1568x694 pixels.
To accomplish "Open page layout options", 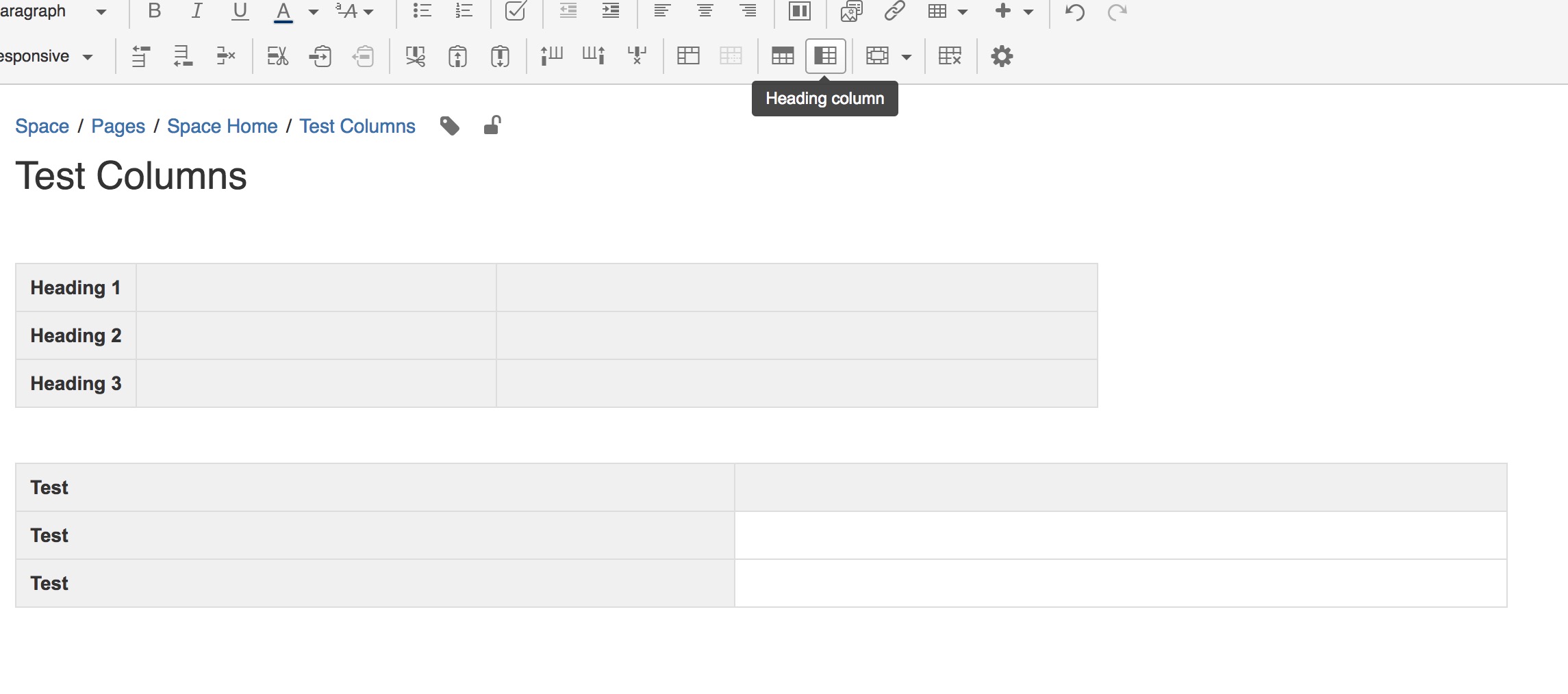I will click(x=798, y=11).
